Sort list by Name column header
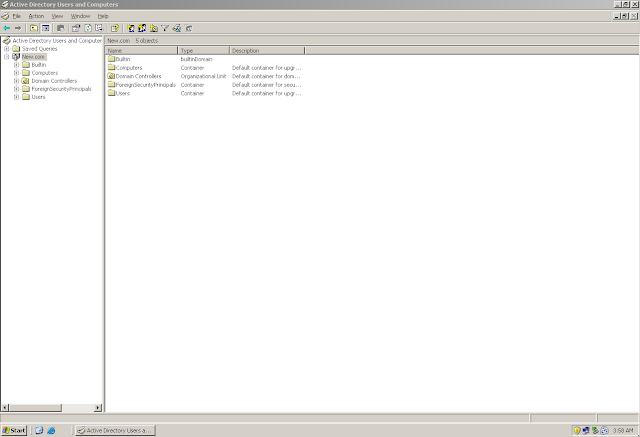The width and height of the screenshot is (640, 437). [142, 51]
